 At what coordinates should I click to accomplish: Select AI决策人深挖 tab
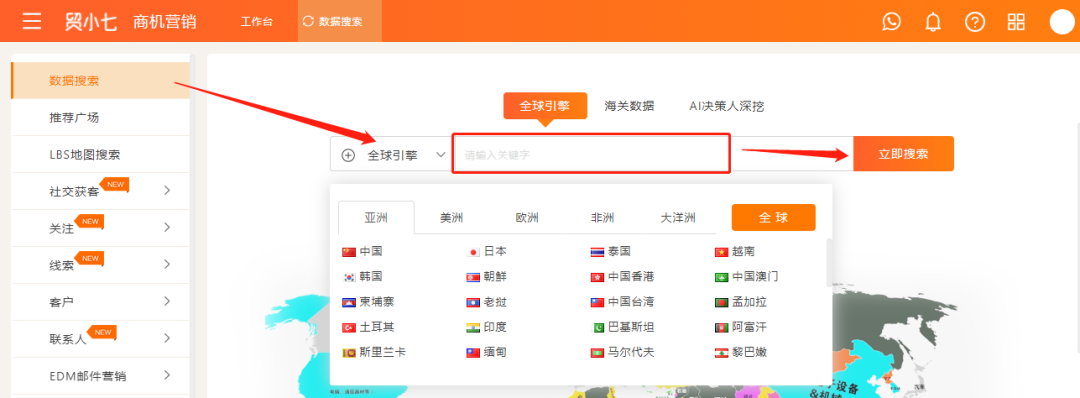coord(727,106)
